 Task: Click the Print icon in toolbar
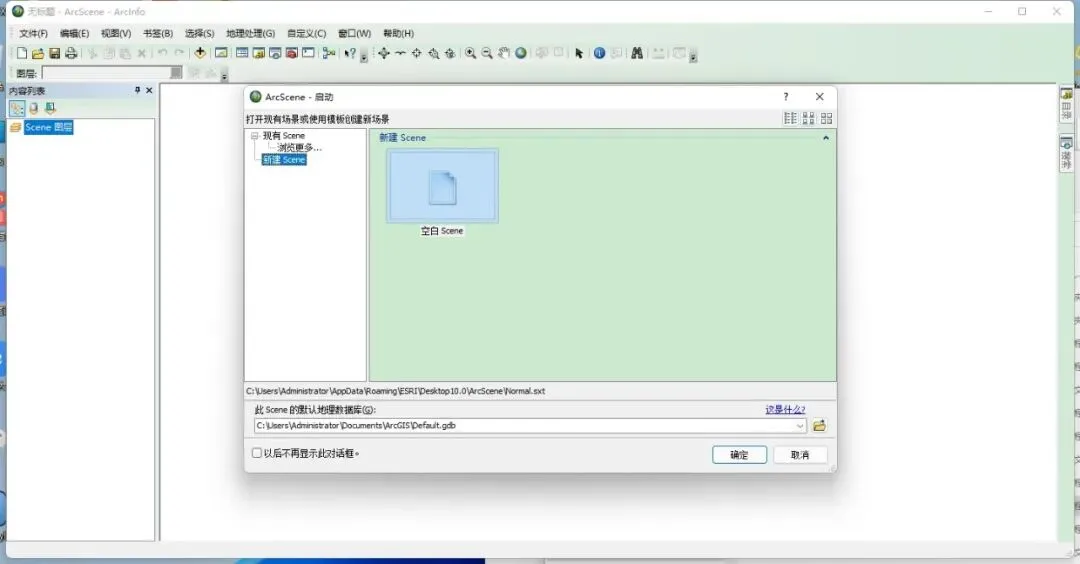click(71, 53)
